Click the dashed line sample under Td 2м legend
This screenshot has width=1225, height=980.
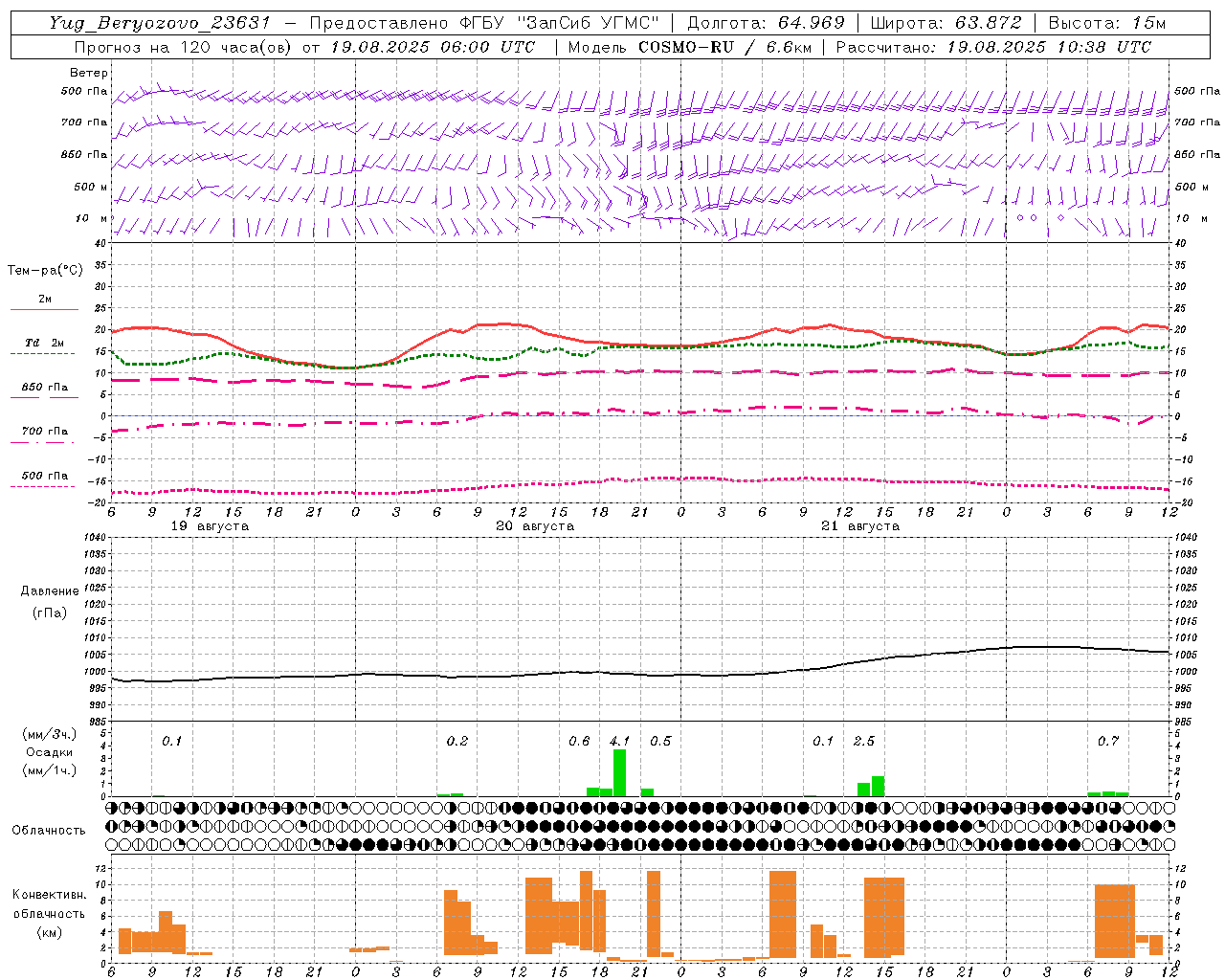pyautogui.click(x=43, y=353)
